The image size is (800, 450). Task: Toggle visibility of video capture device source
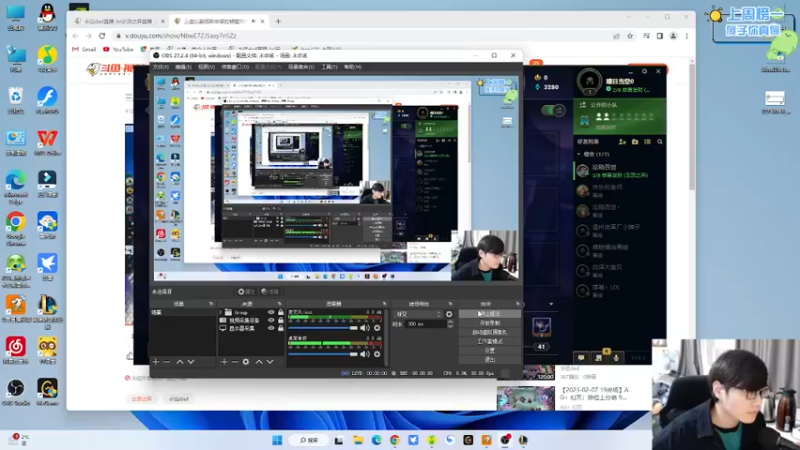[271, 320]
